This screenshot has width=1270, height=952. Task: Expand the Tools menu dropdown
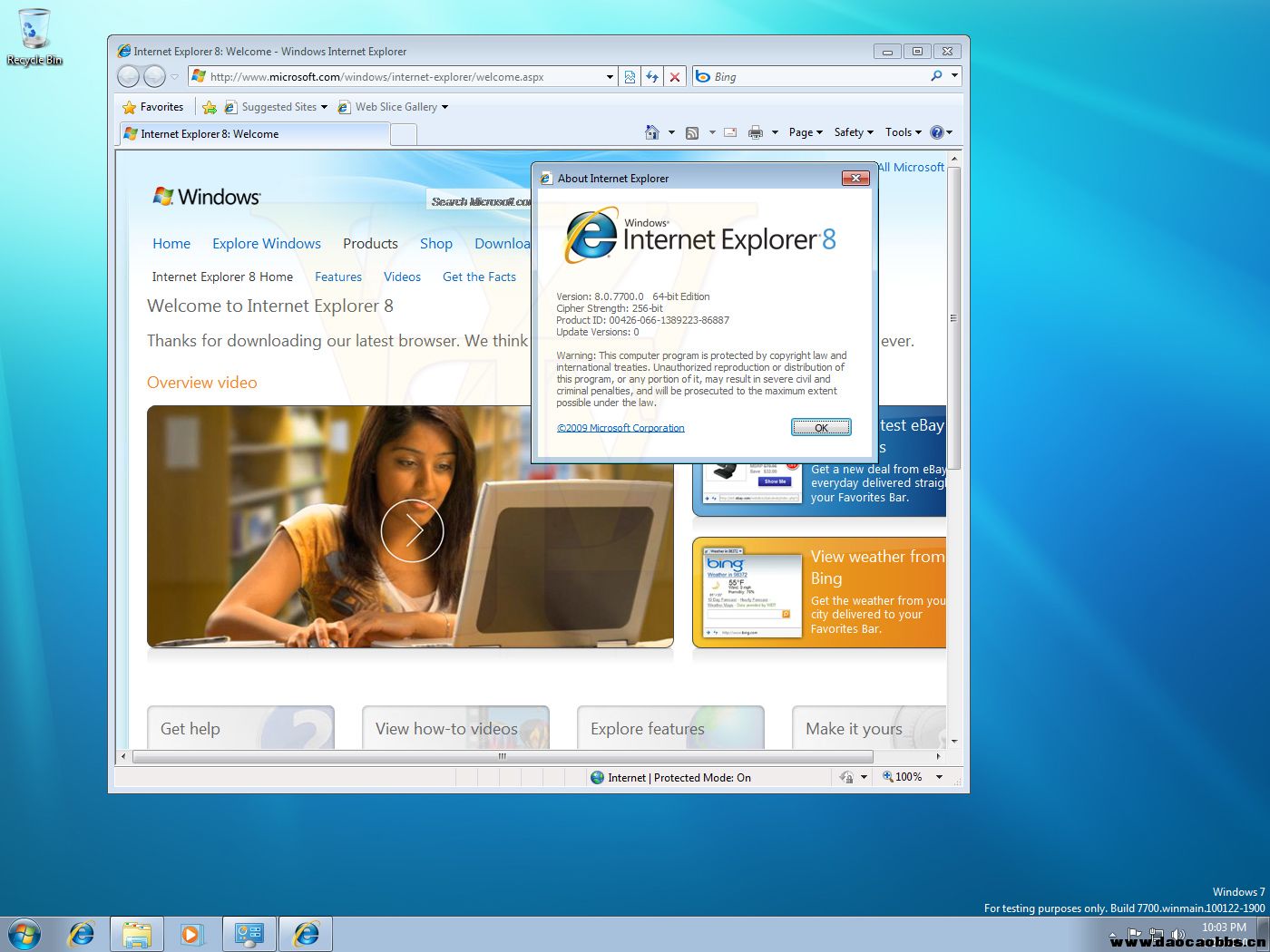click(x=904, y=132)
